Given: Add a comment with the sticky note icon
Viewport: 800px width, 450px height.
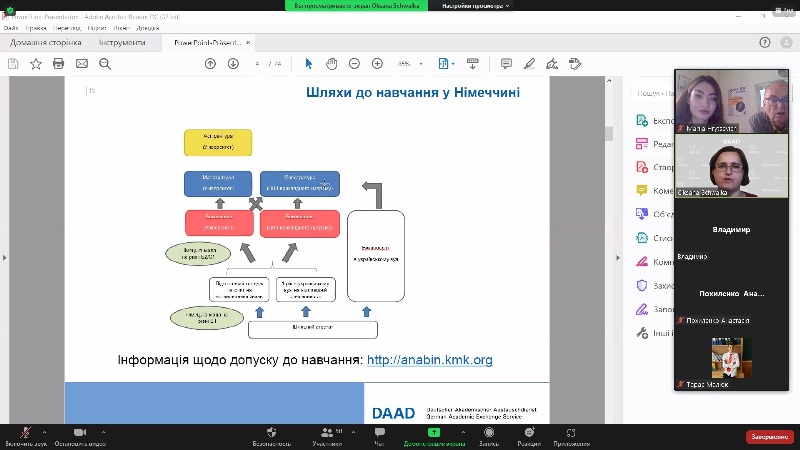Looking at the screenshot, I should [x=506, y=63].
